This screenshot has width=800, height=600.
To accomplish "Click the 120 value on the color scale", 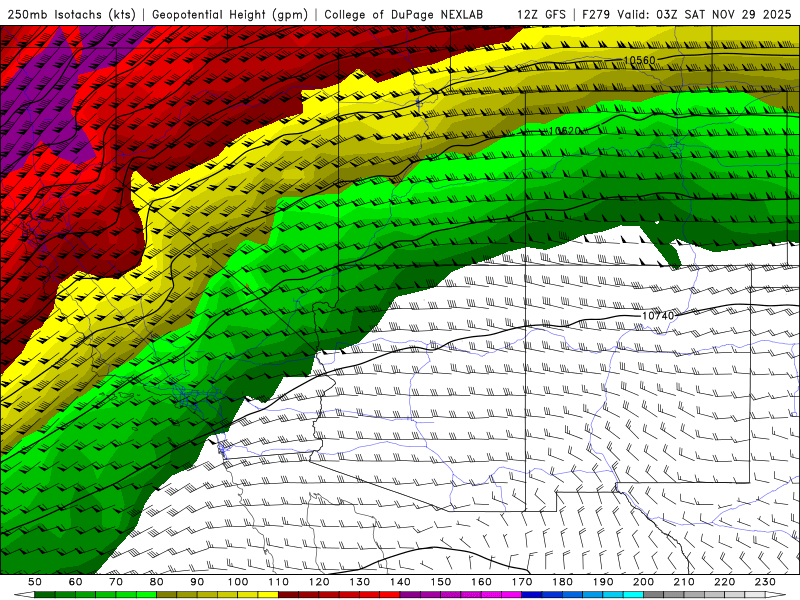I will click(319, 582).
